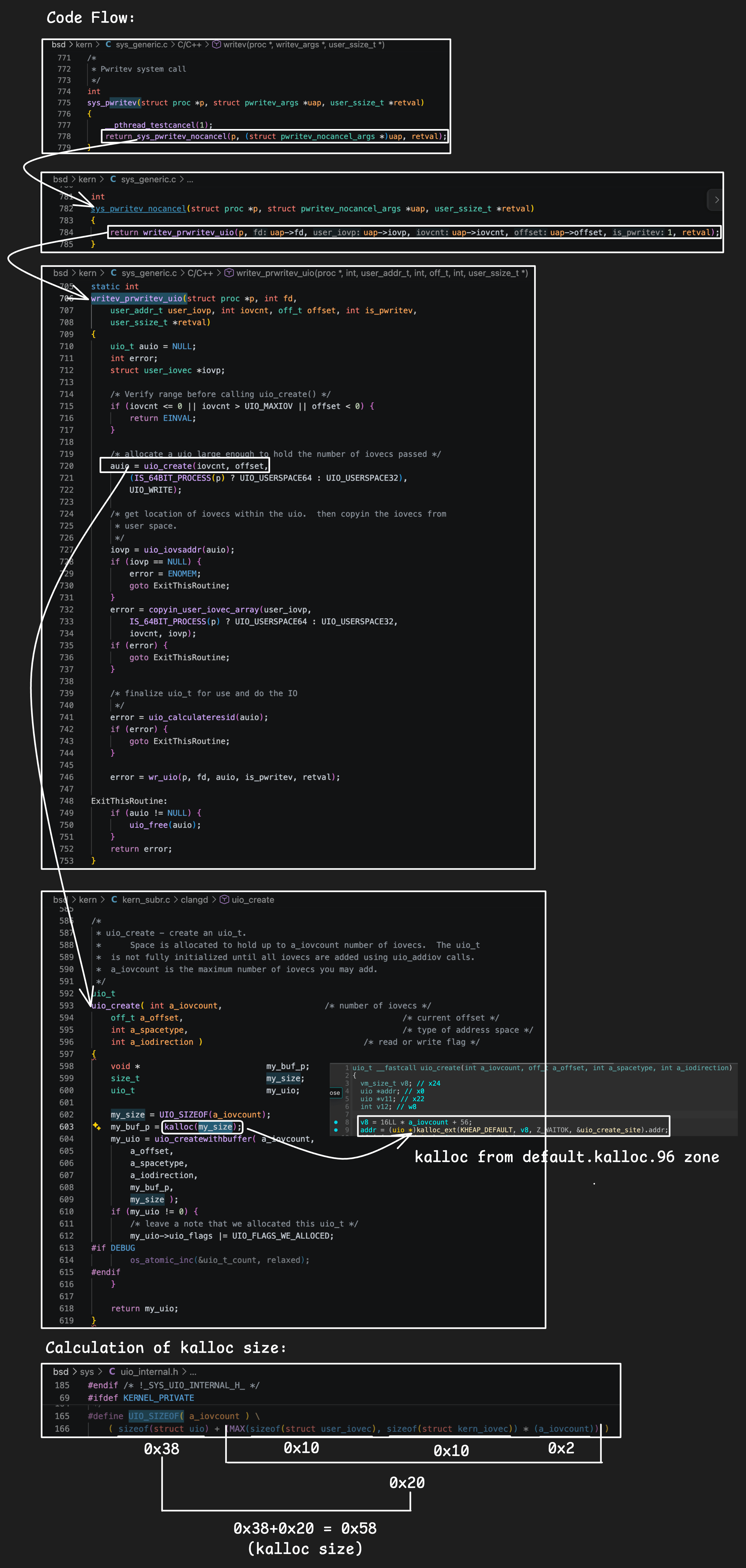Click the symbol cube icon beside uio_create breadcrumb
746x1568 pixels.
pyautogui.click(x=224, y=900)
